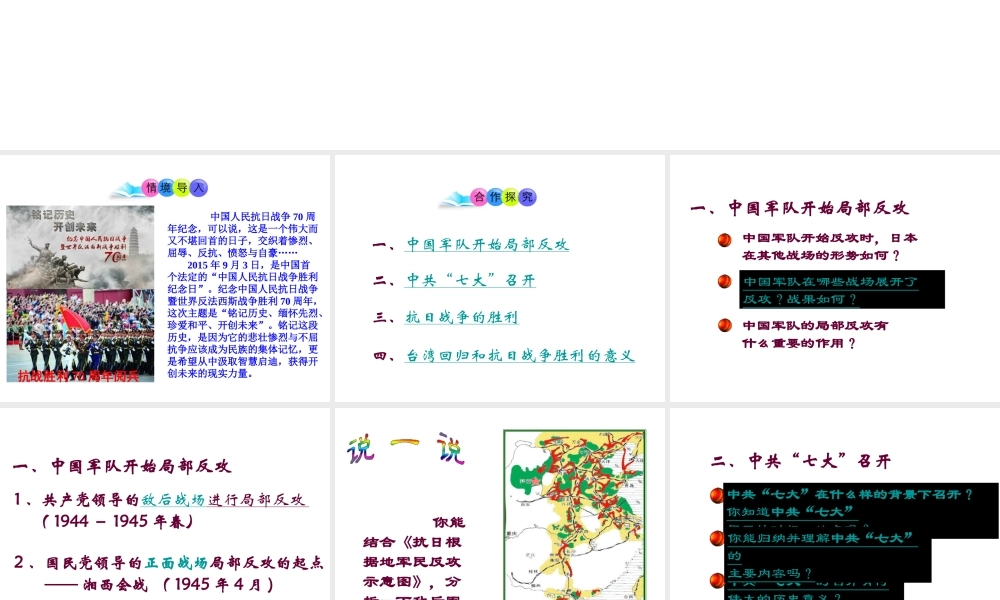Select the 抗日根据地军民反攻示意图 map image
Screen dimensions: 1000x600
(x=575, y=515)
